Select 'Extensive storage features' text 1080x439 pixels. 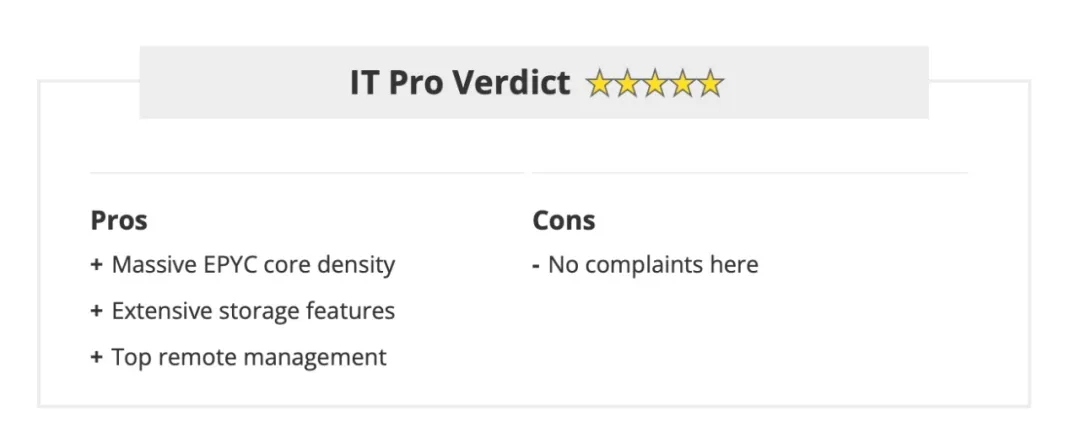[x=253, y=312]
